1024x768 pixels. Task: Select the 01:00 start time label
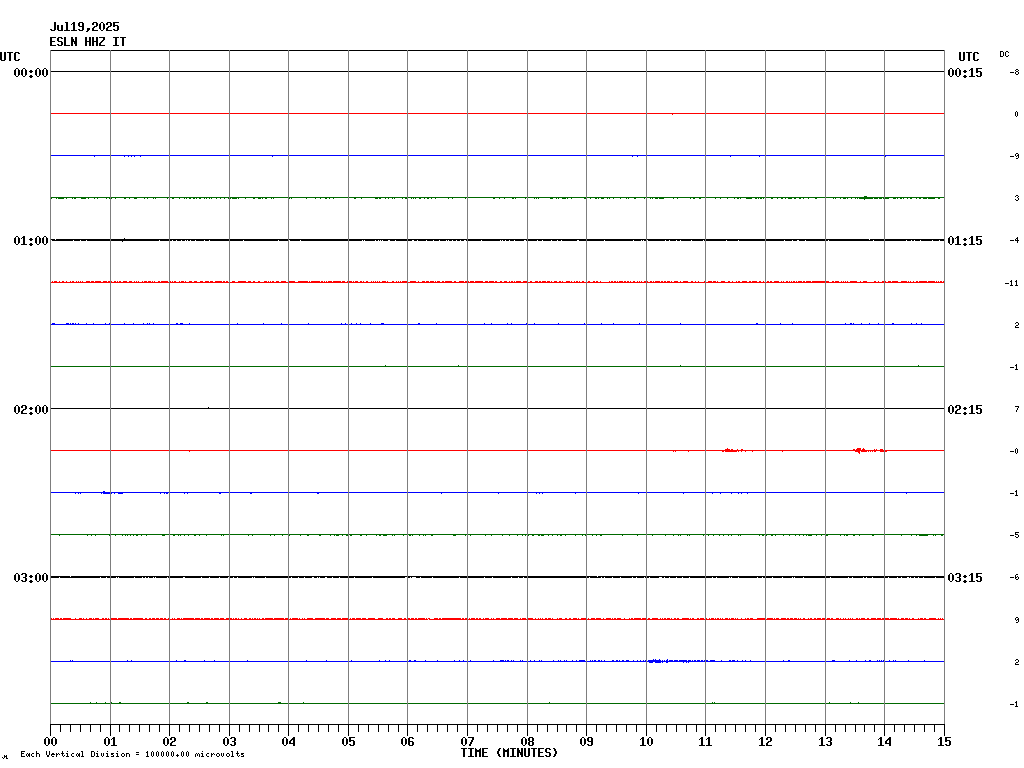tap(31, 241)
